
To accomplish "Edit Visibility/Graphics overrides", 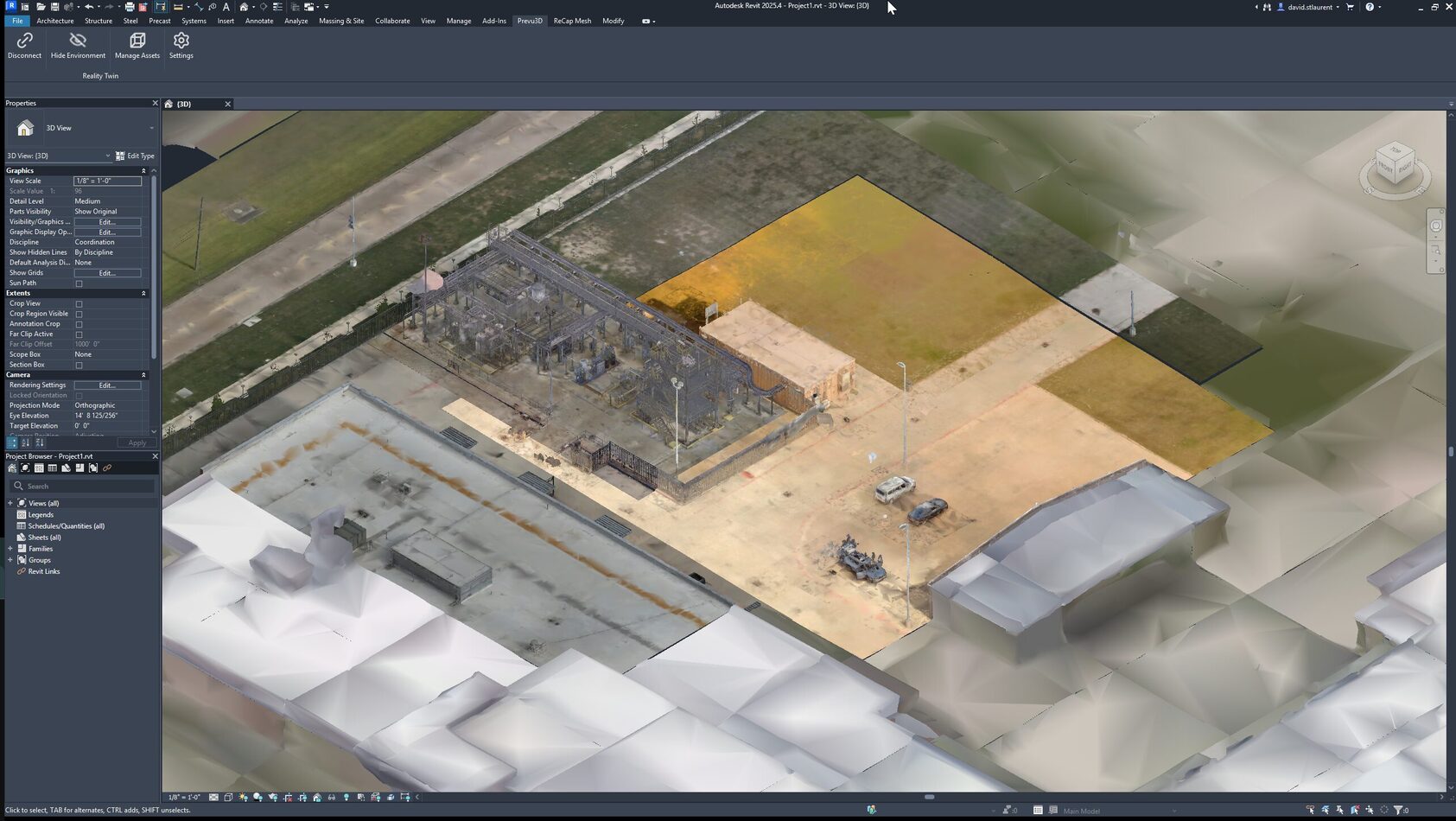I will pos(106,221).
